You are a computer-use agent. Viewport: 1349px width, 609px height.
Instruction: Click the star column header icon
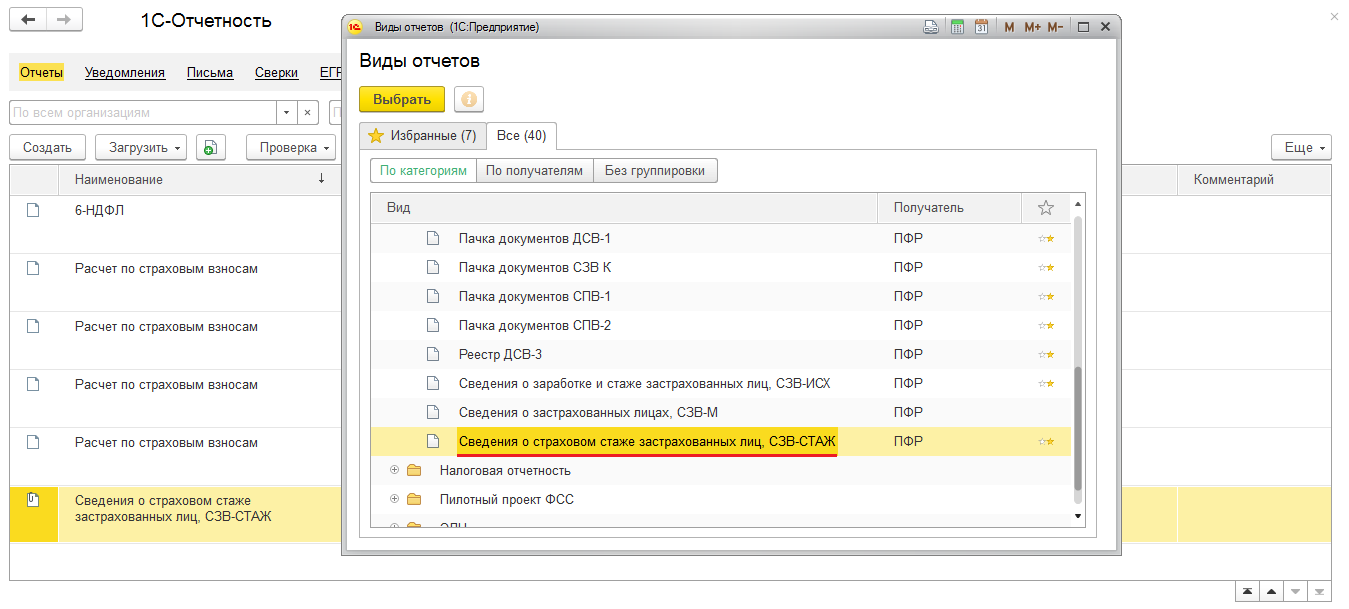pos(1046,208)
